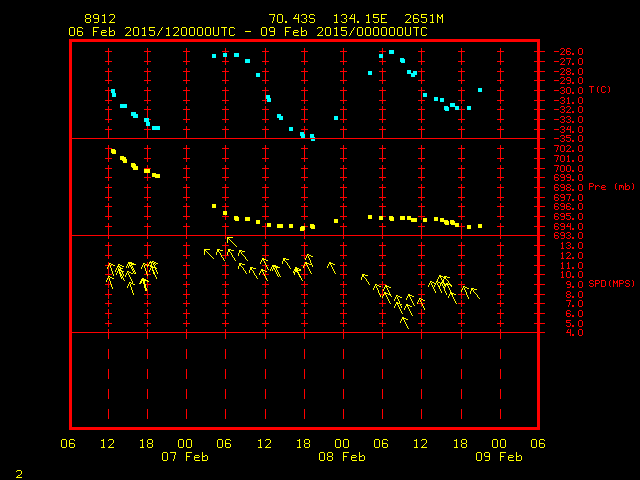Select the -28.0 temperature tick label
Image resolution: width=640 pixels, height=480 pixels.
(569, 71)
